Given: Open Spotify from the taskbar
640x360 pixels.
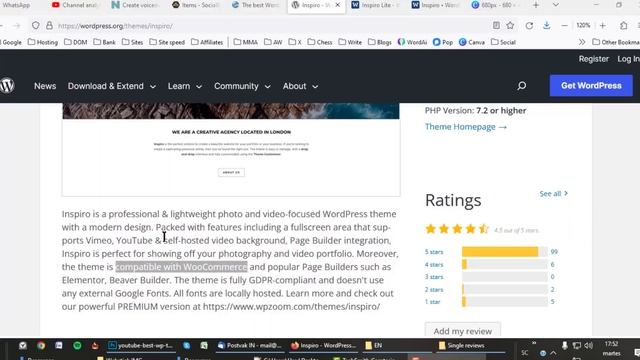Looking at the screenshot, I should (x=77, y=346).
